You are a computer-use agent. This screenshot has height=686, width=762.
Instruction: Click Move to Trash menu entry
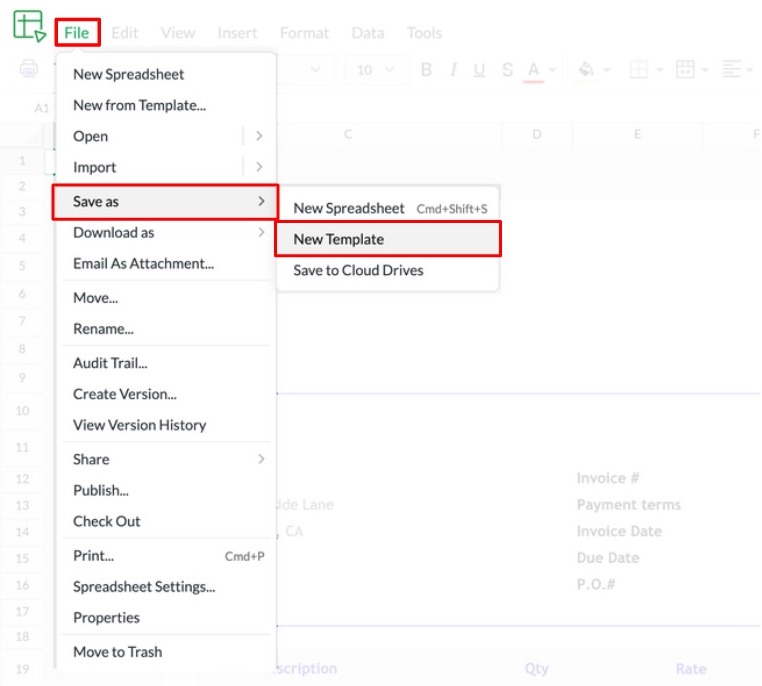point(117,652)
